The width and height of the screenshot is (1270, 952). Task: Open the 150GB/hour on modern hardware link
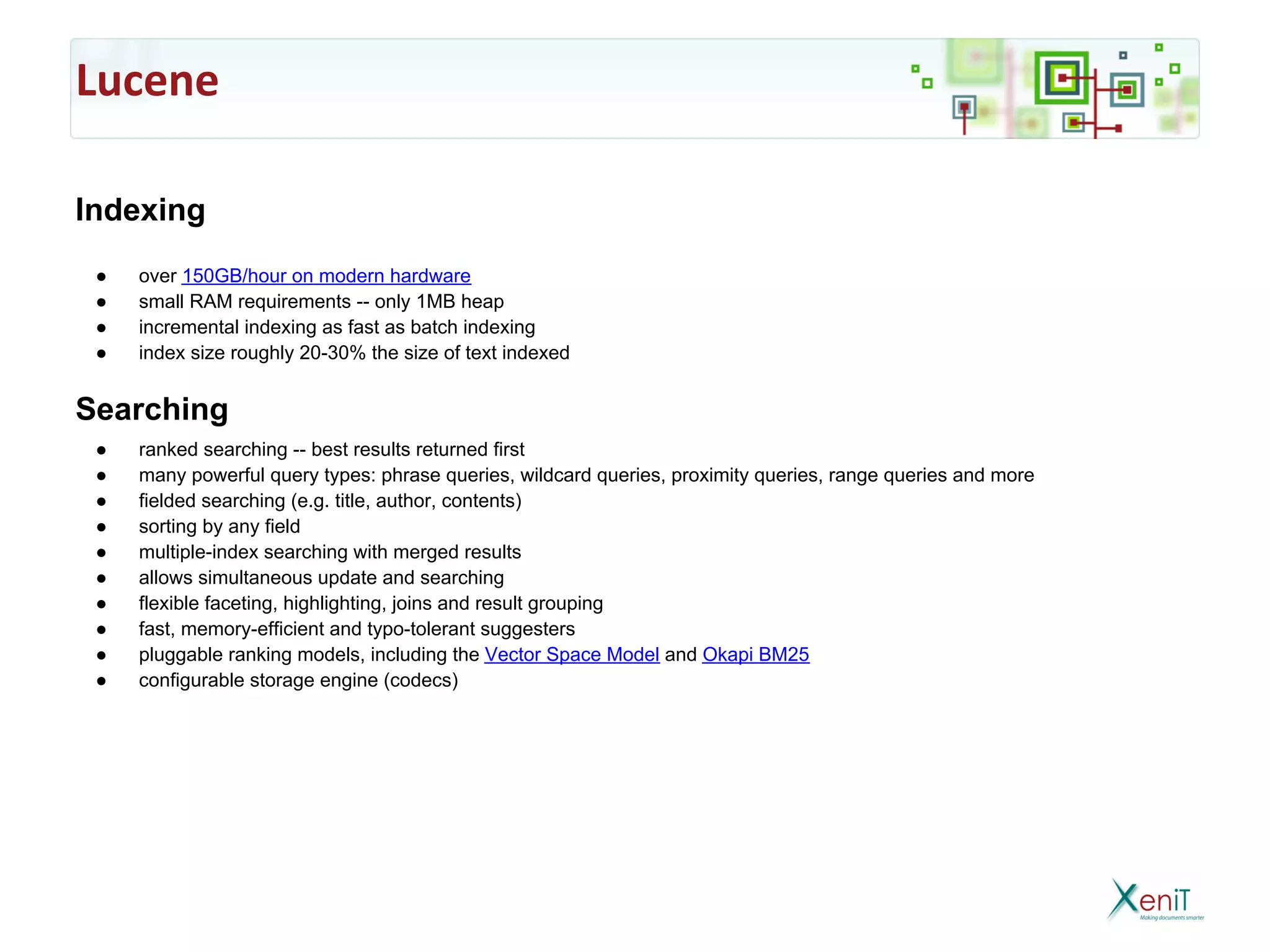click(x=326, y=276)
